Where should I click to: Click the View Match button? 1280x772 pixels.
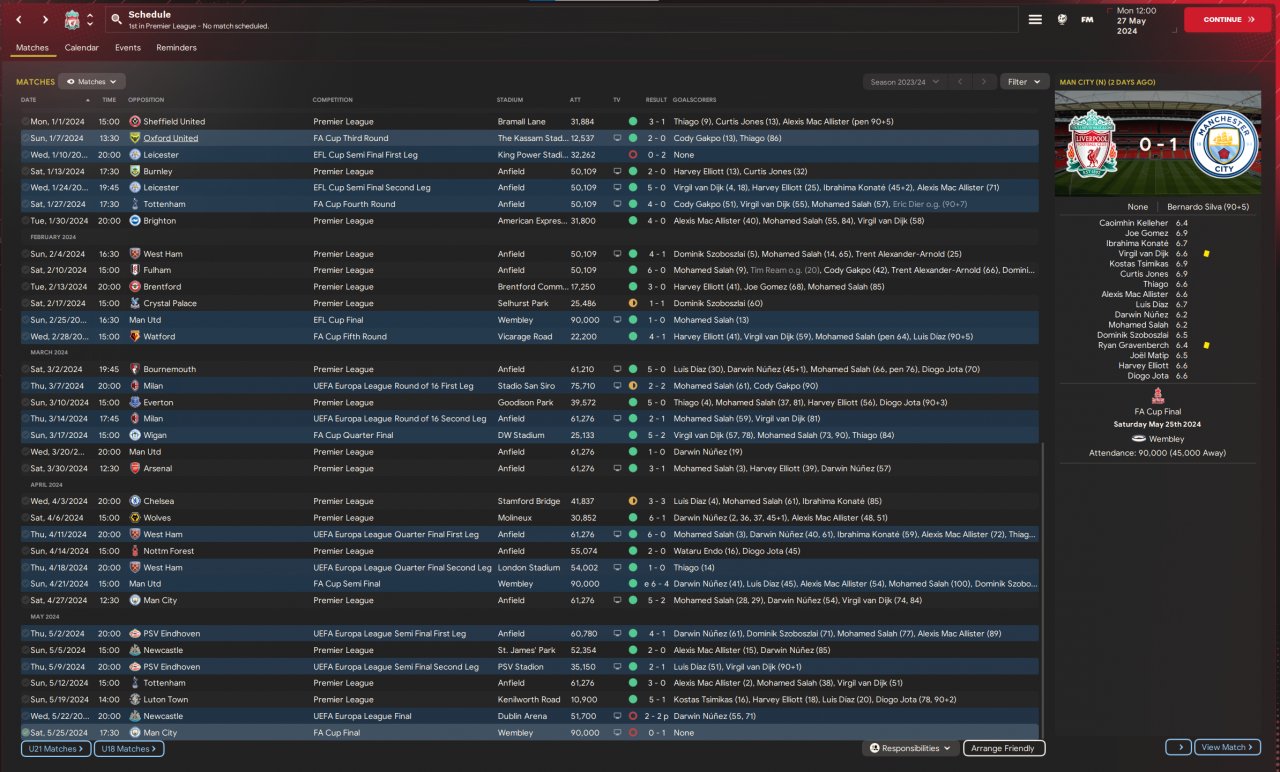pos(1228,747)
